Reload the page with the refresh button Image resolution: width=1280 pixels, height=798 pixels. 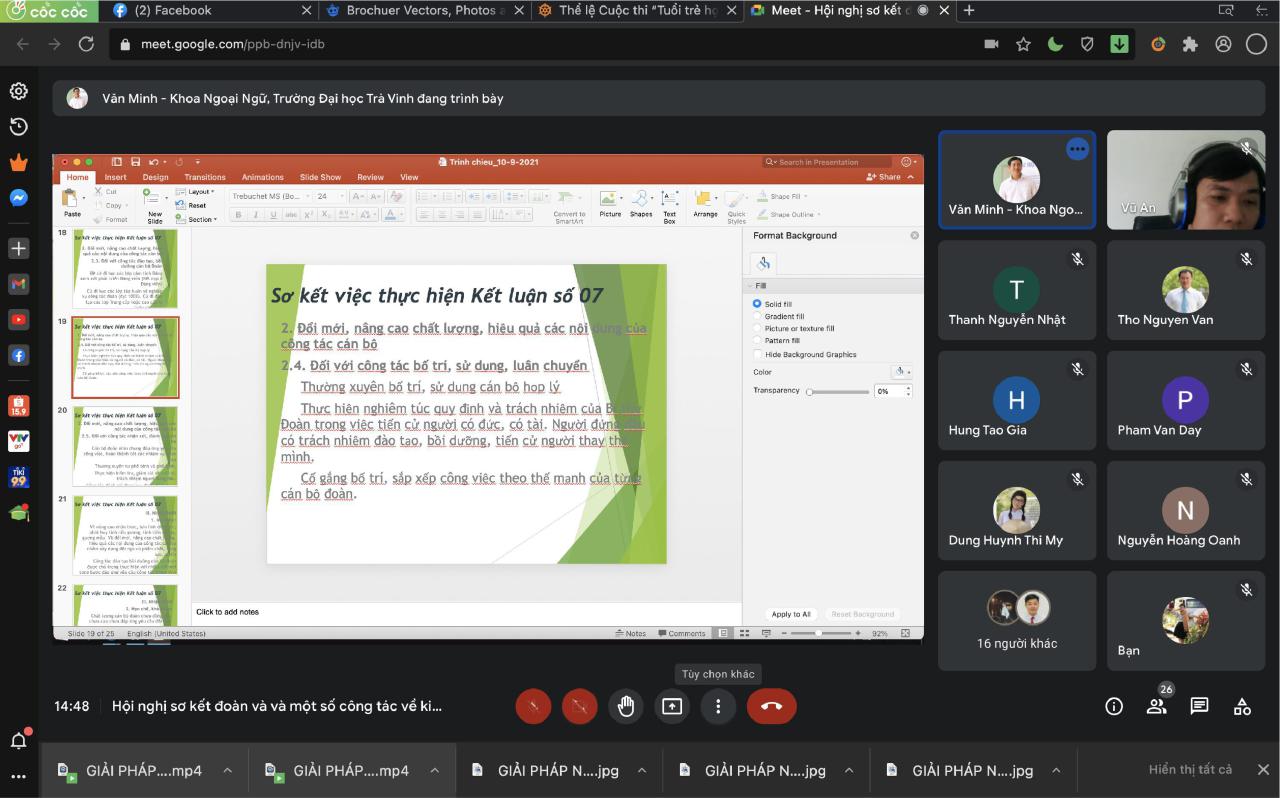click(86, 44)
